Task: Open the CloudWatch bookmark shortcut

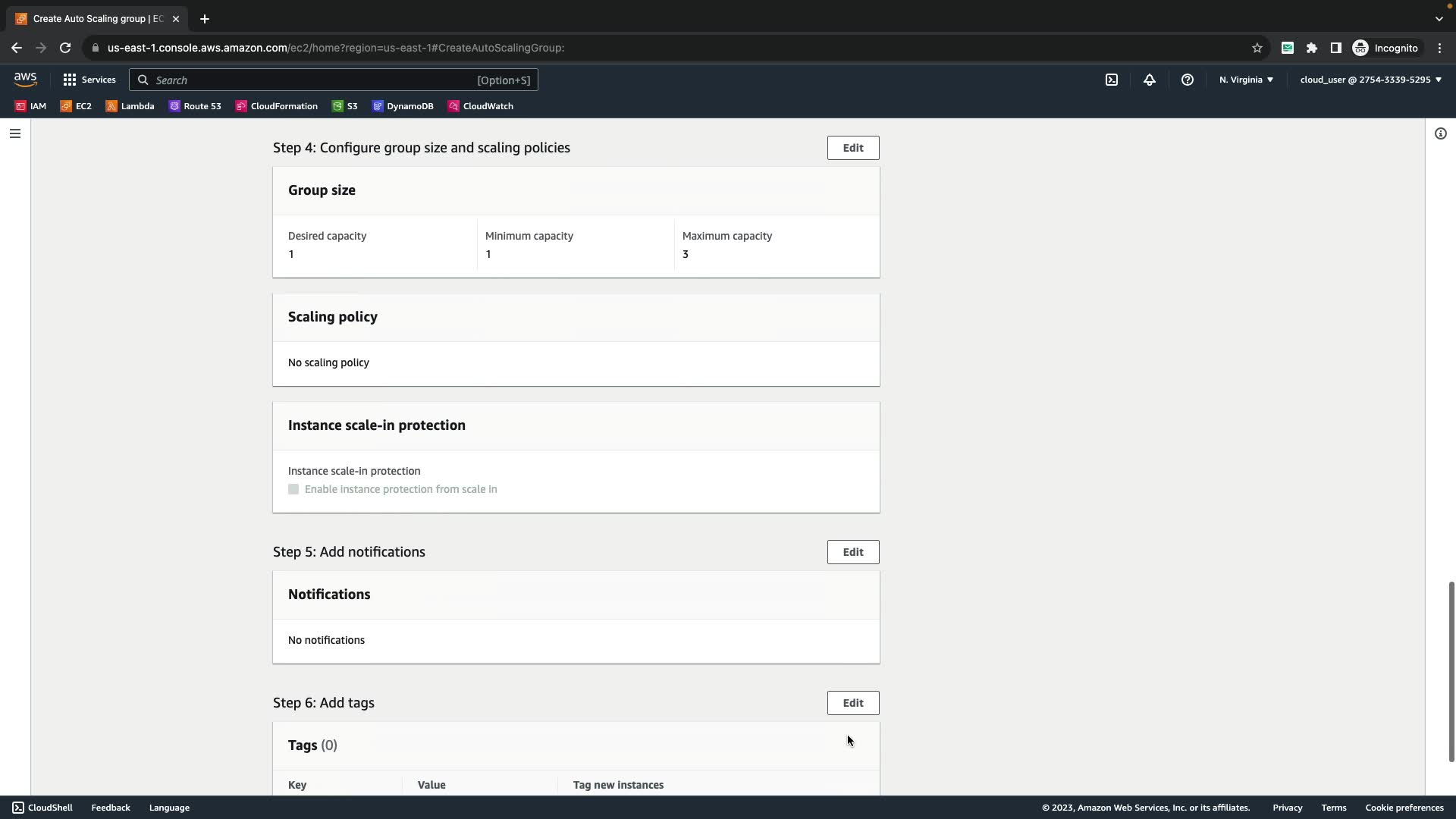Action: click(x=481, y=106)
